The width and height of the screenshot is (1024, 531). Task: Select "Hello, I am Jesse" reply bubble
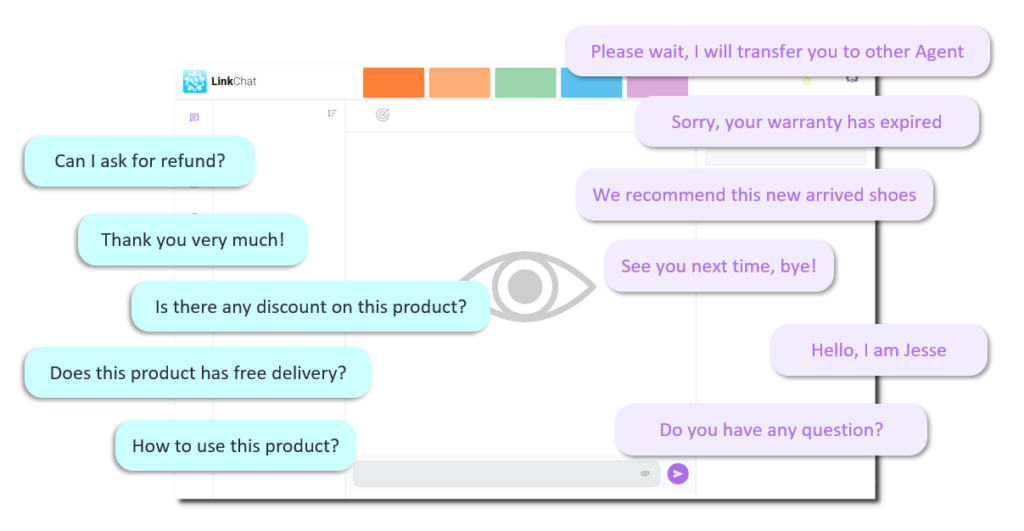pos(879,350)
